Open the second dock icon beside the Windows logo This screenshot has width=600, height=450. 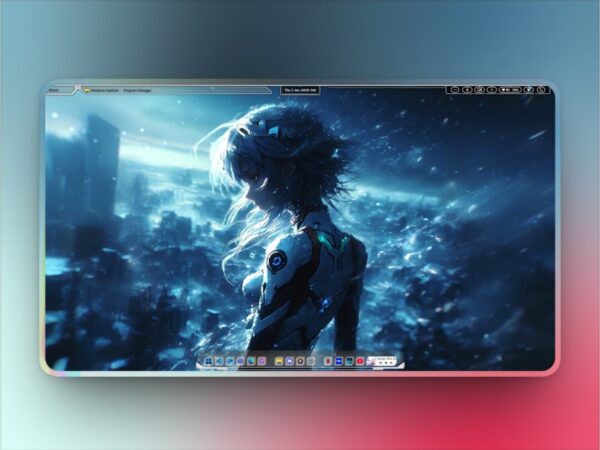pyautogui.click(x=219, y=361)
